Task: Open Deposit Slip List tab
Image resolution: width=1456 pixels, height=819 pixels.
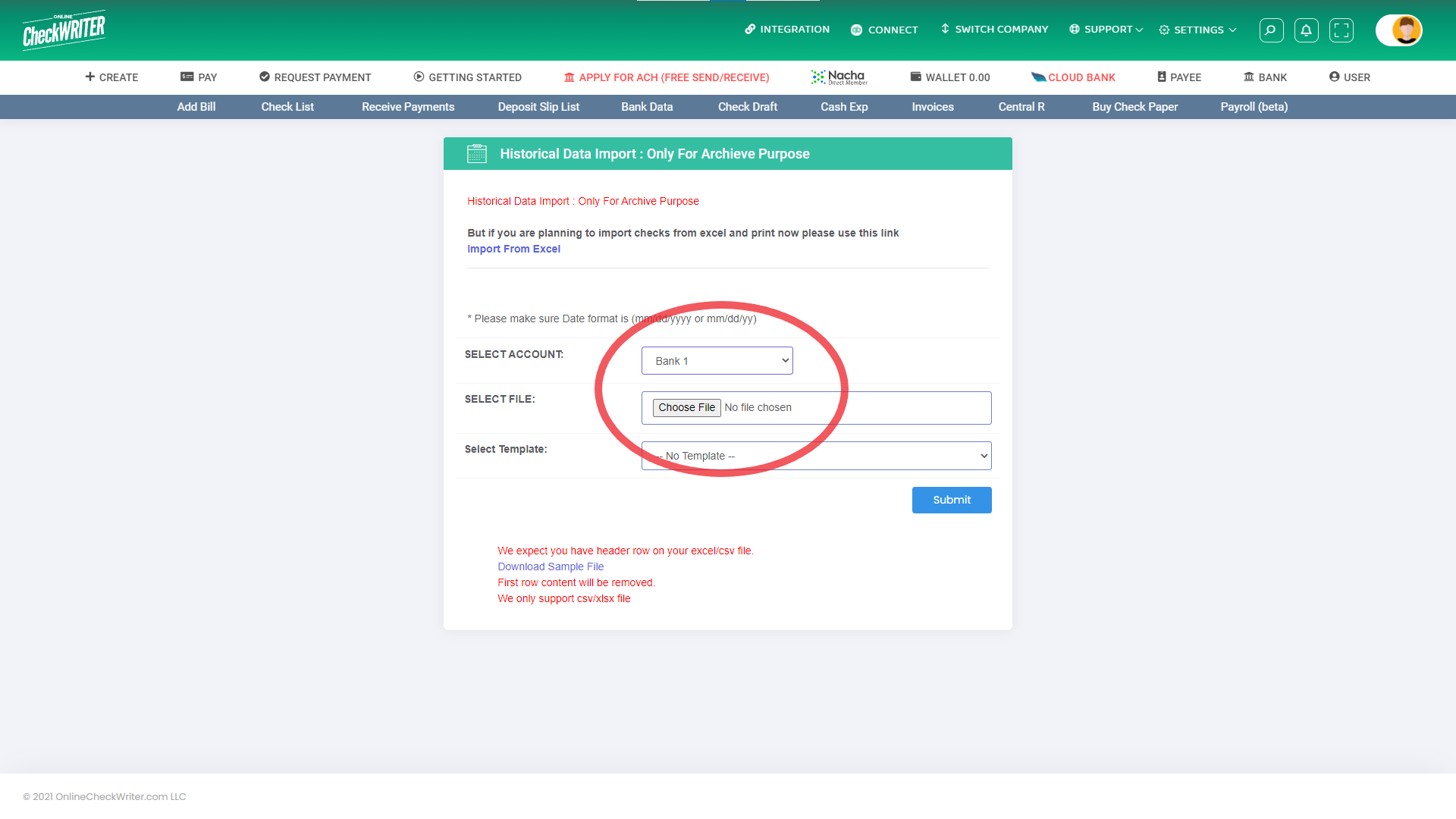Action: coord(538,107)
